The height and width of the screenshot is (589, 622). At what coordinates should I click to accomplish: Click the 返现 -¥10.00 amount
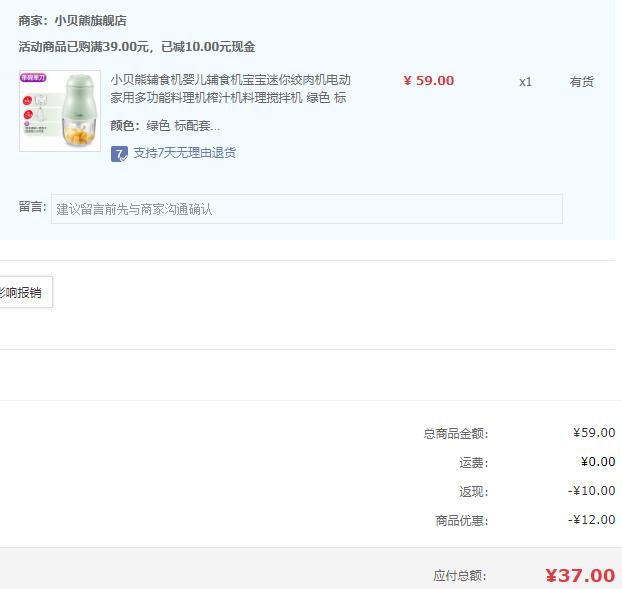point(591,491)
